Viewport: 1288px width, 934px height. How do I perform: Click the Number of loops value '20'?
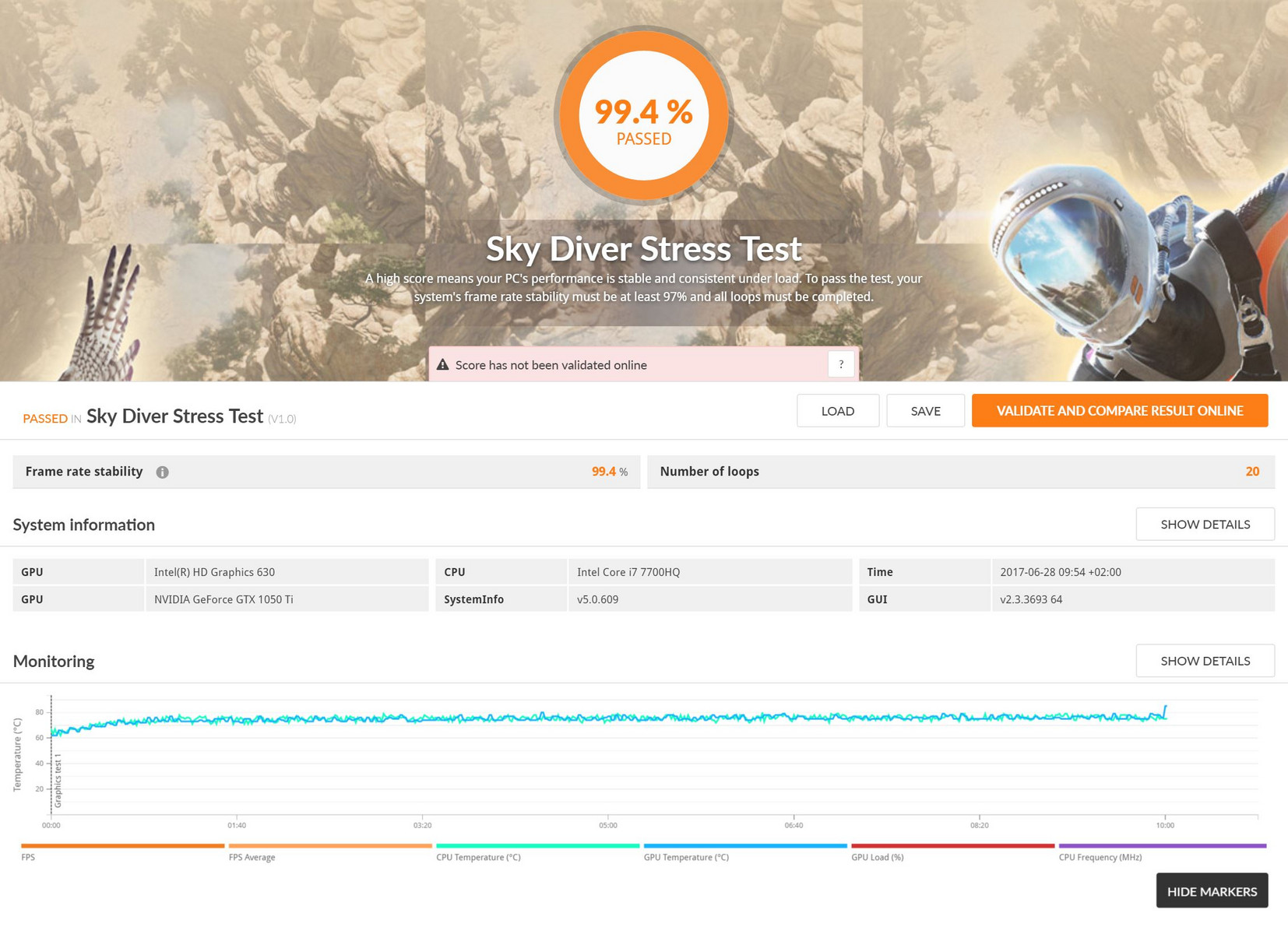tap(1252, 472)
